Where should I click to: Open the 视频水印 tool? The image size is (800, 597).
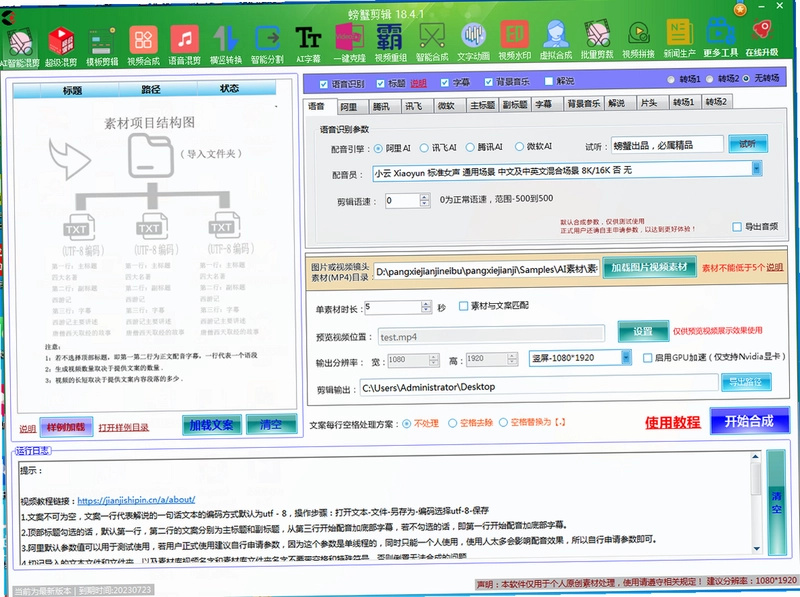pos(514,41)
